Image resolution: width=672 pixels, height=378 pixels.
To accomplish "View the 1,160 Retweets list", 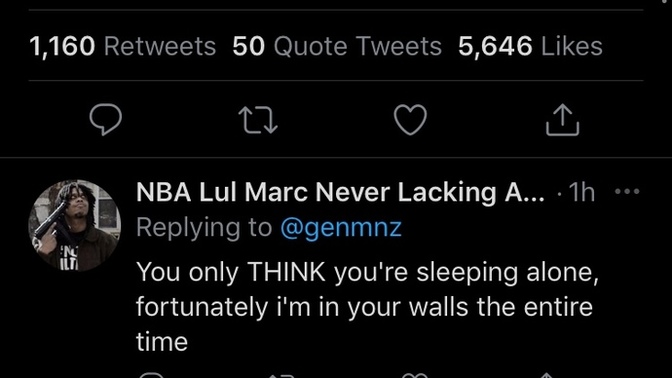I will click(123, 46).
